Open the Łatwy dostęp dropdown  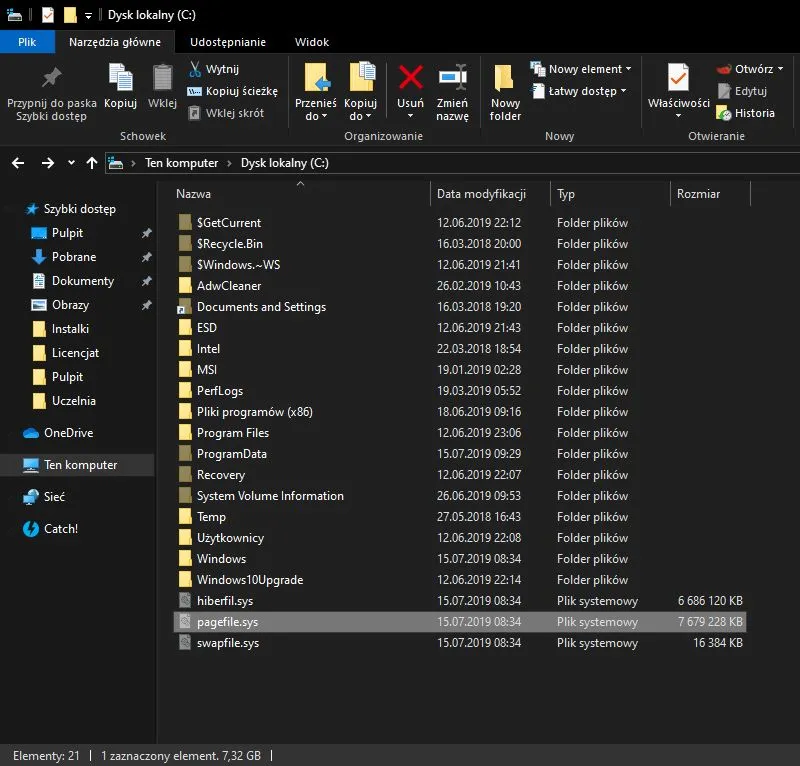[624, 91]
